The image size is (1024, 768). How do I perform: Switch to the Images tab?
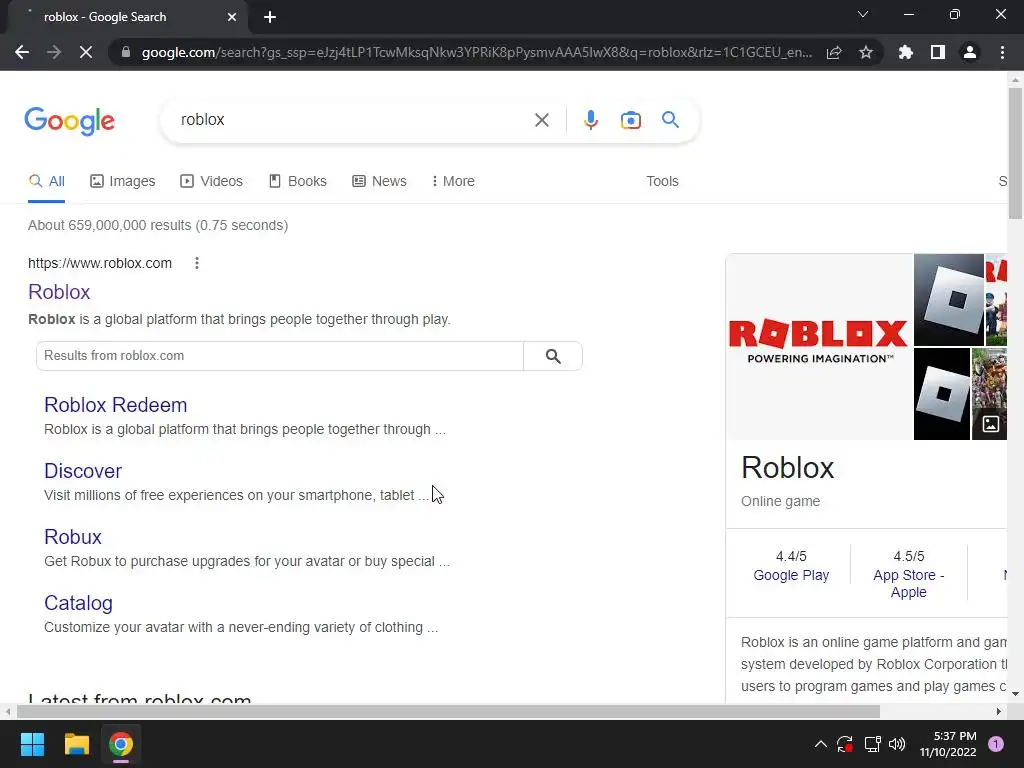(123, 181)
